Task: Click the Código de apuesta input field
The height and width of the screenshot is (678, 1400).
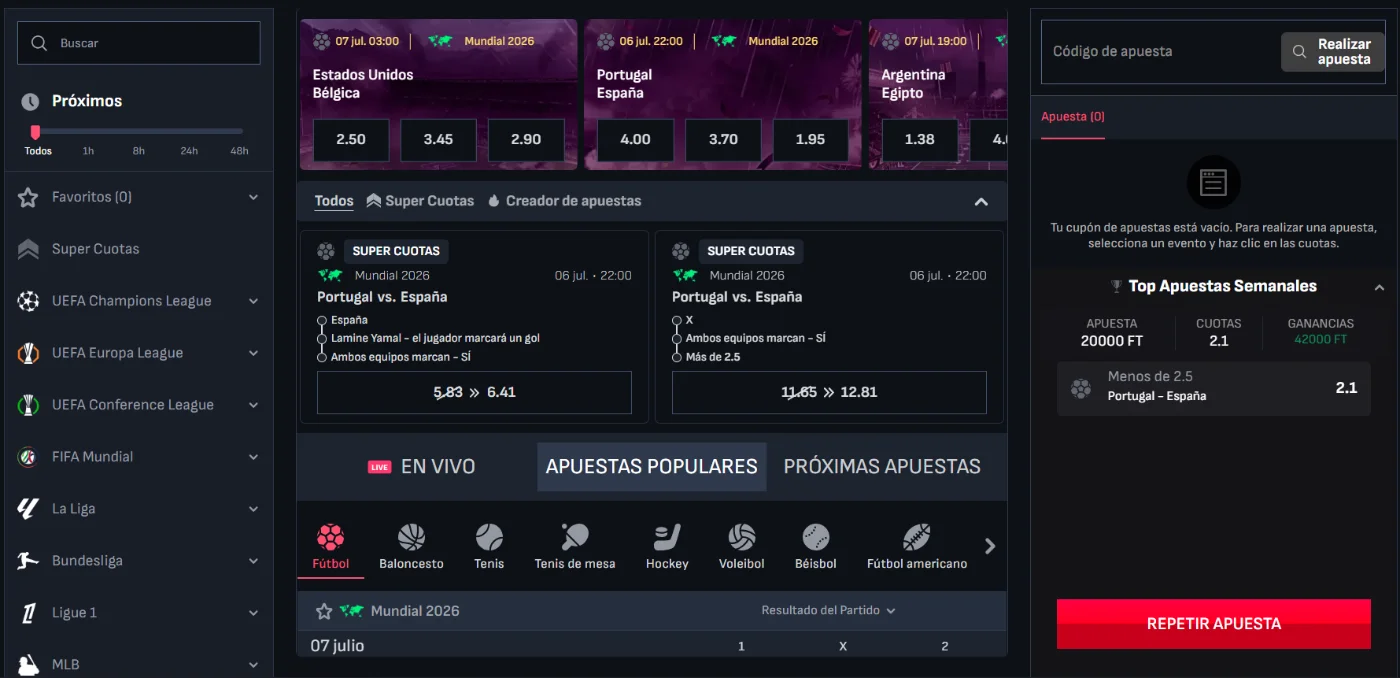Action: click(x=1160, y=51)
